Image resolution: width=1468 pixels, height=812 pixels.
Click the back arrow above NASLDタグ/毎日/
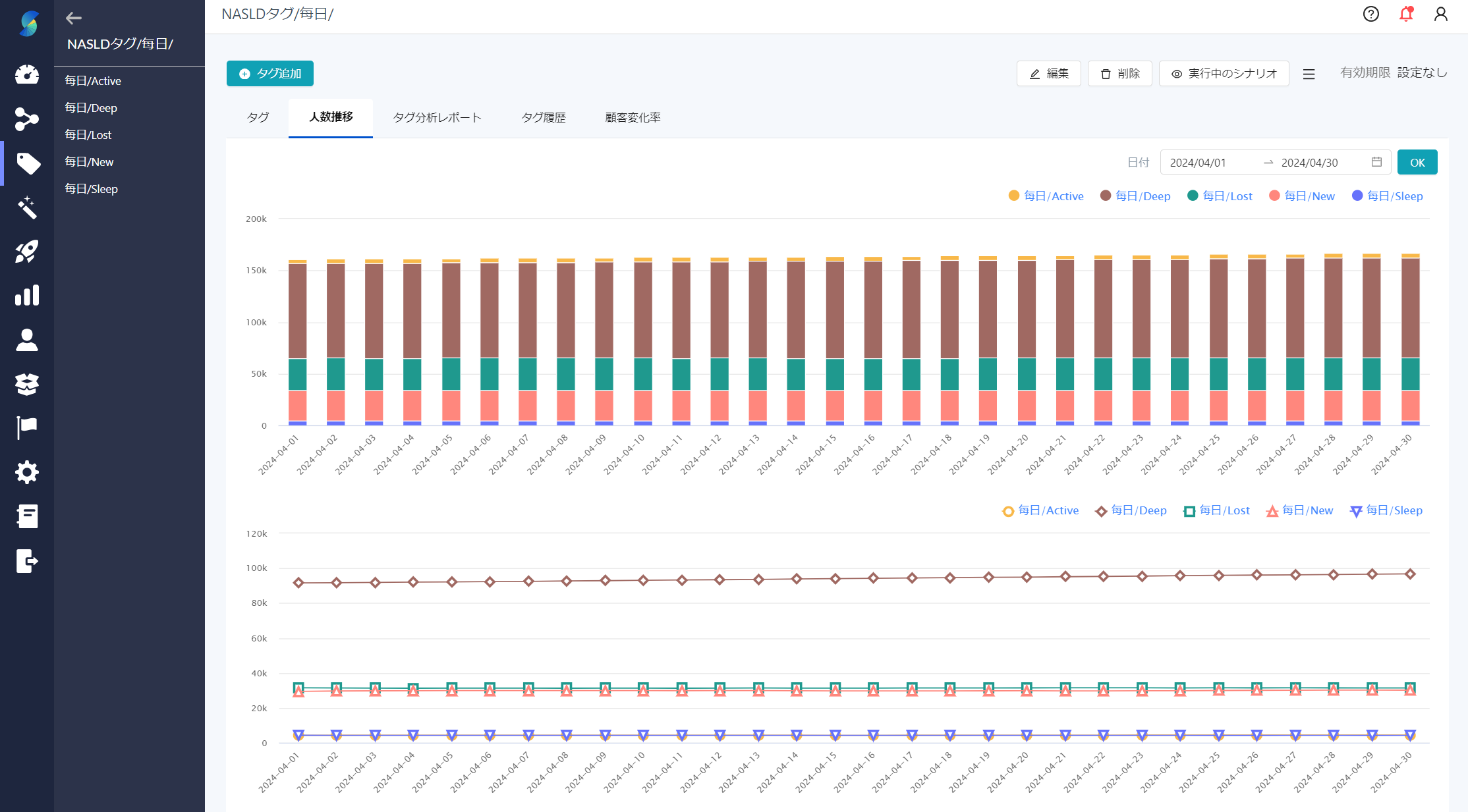[x=73, y=18]
